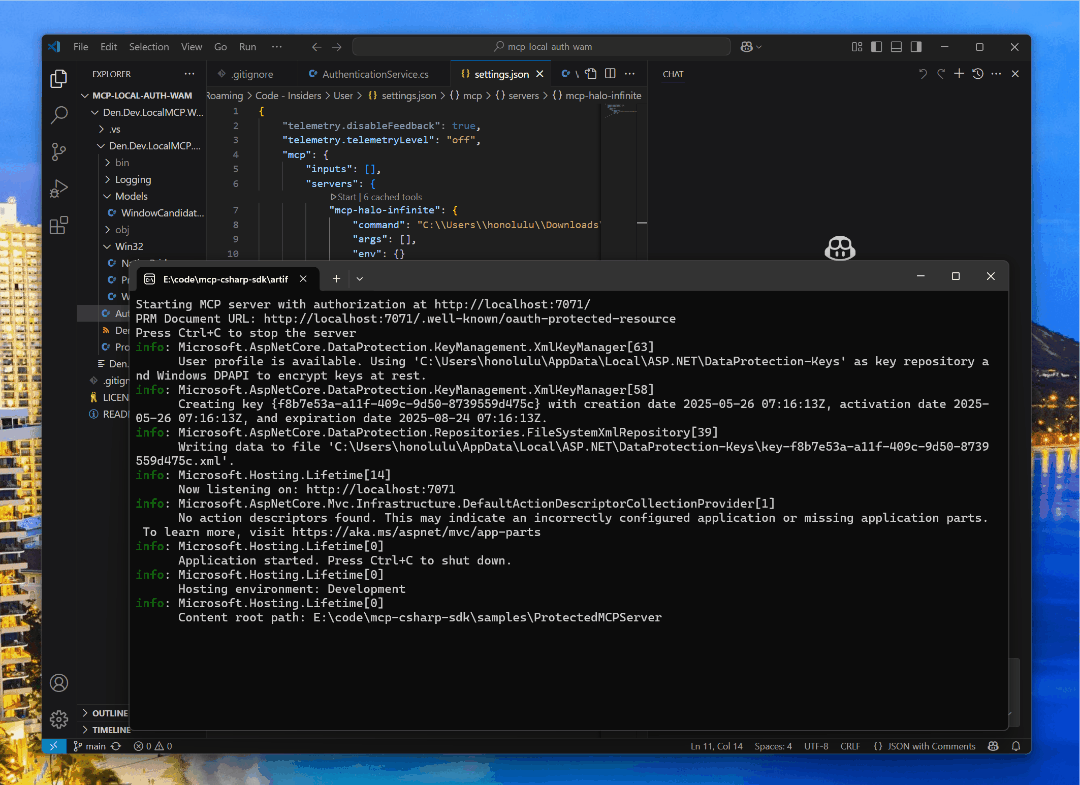Click the Start CodeLens above mcp-halo-infinite
1080x785 pixels.
[x=343, y=197]
